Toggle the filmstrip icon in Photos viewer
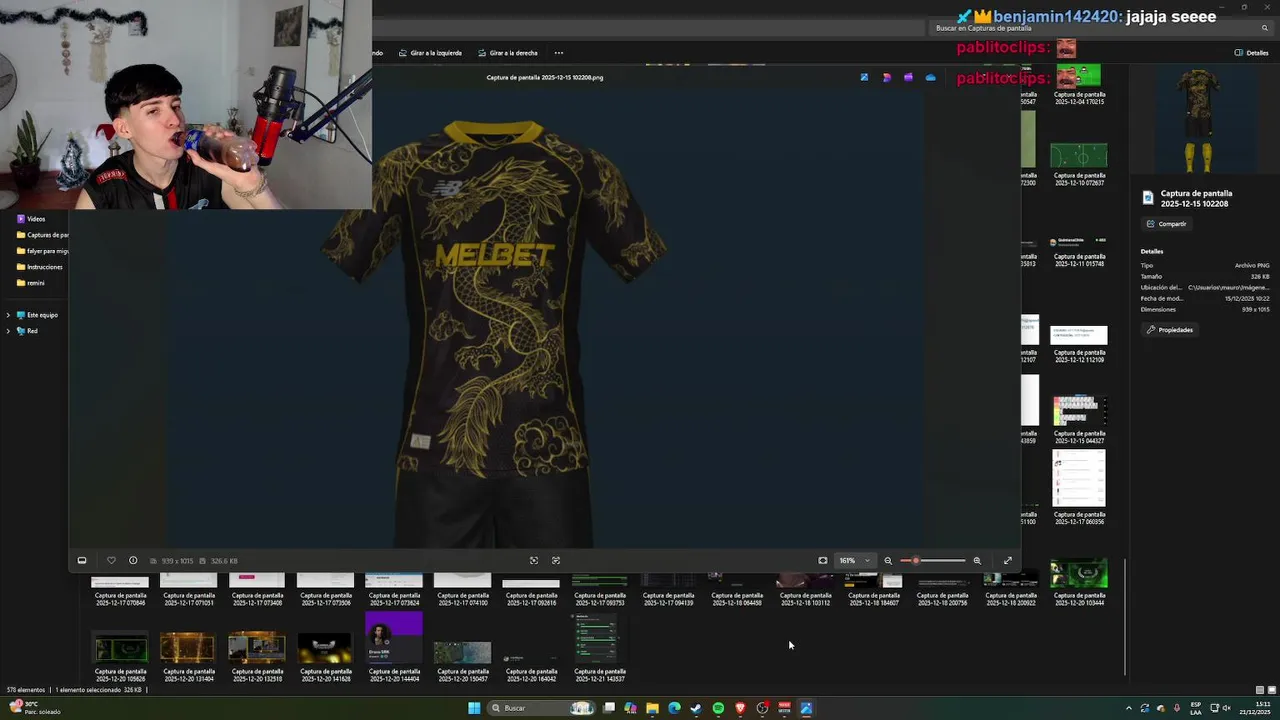 (x=82, y=561)
